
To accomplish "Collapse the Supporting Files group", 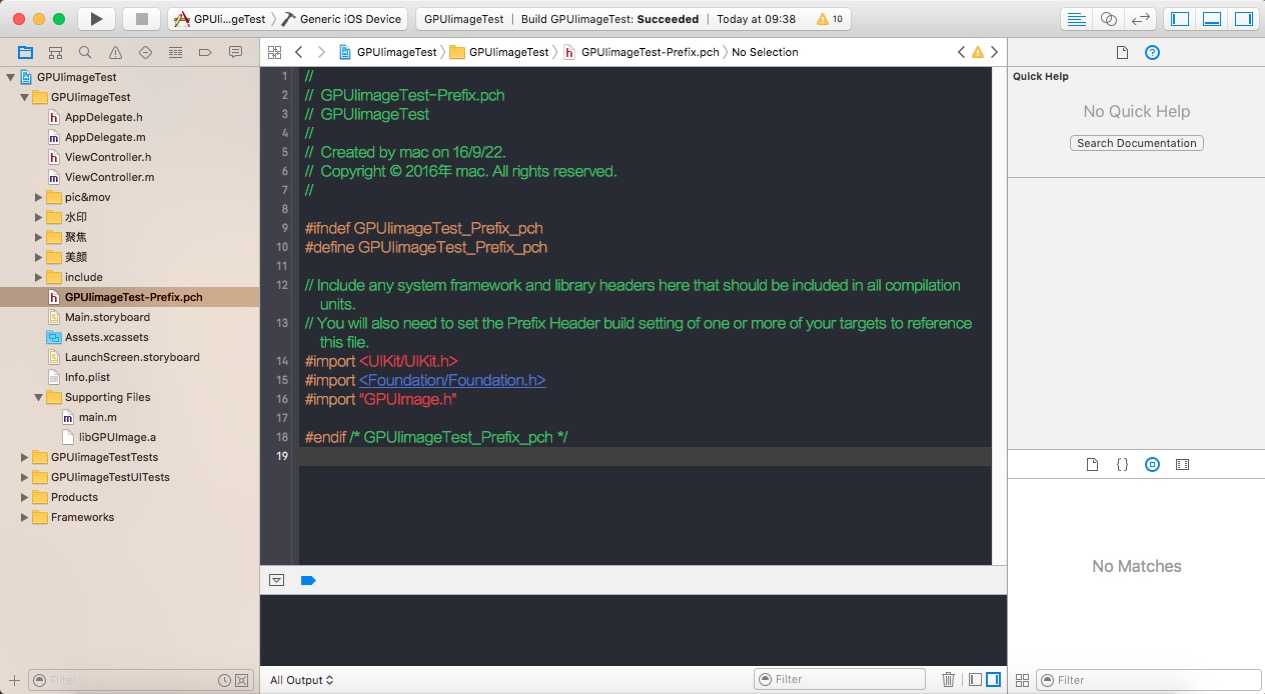I will click(x=39, y=397).
